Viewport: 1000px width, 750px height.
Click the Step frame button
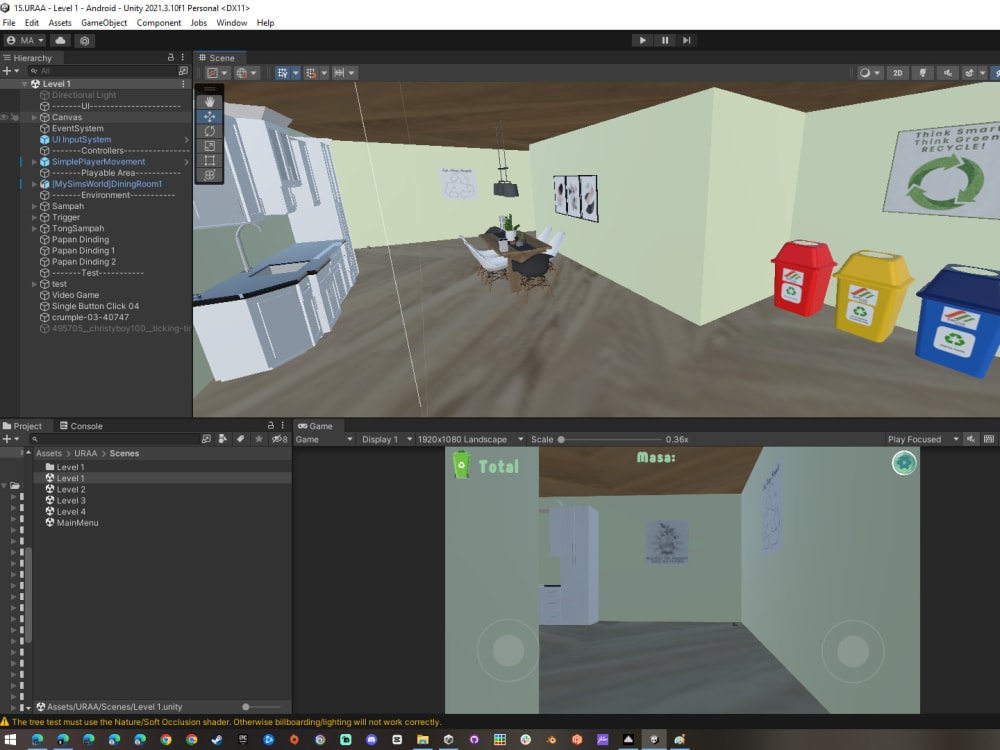click(687, 40)
